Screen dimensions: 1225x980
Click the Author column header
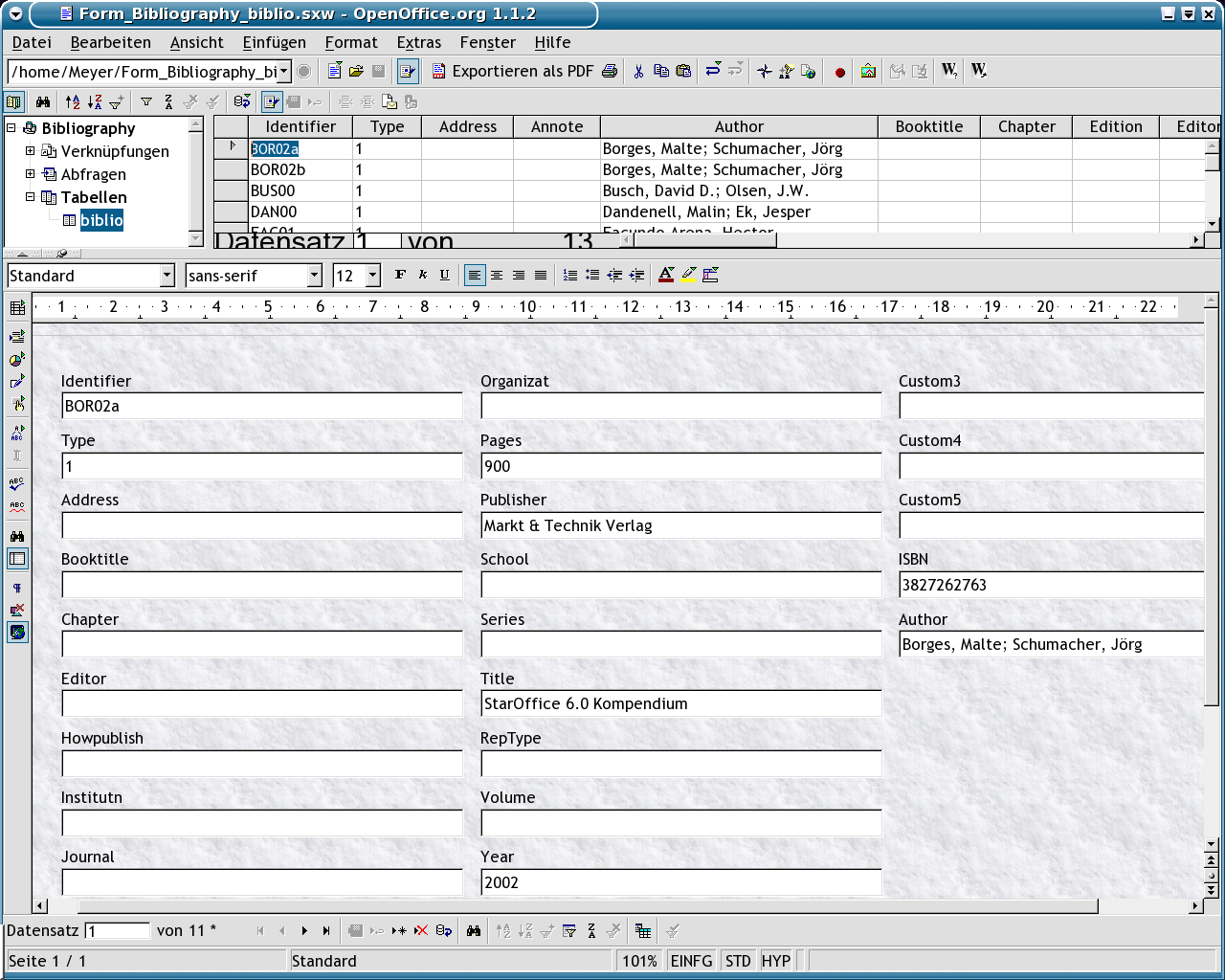(738, 126)
